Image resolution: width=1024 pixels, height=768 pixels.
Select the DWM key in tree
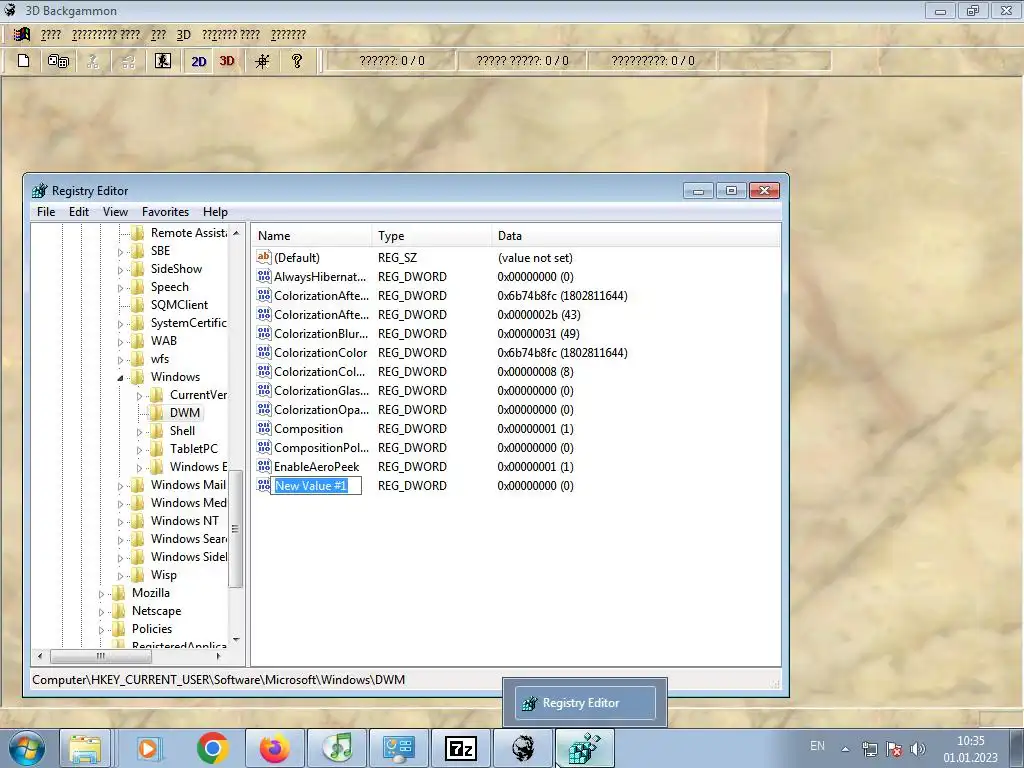point(185,413)
